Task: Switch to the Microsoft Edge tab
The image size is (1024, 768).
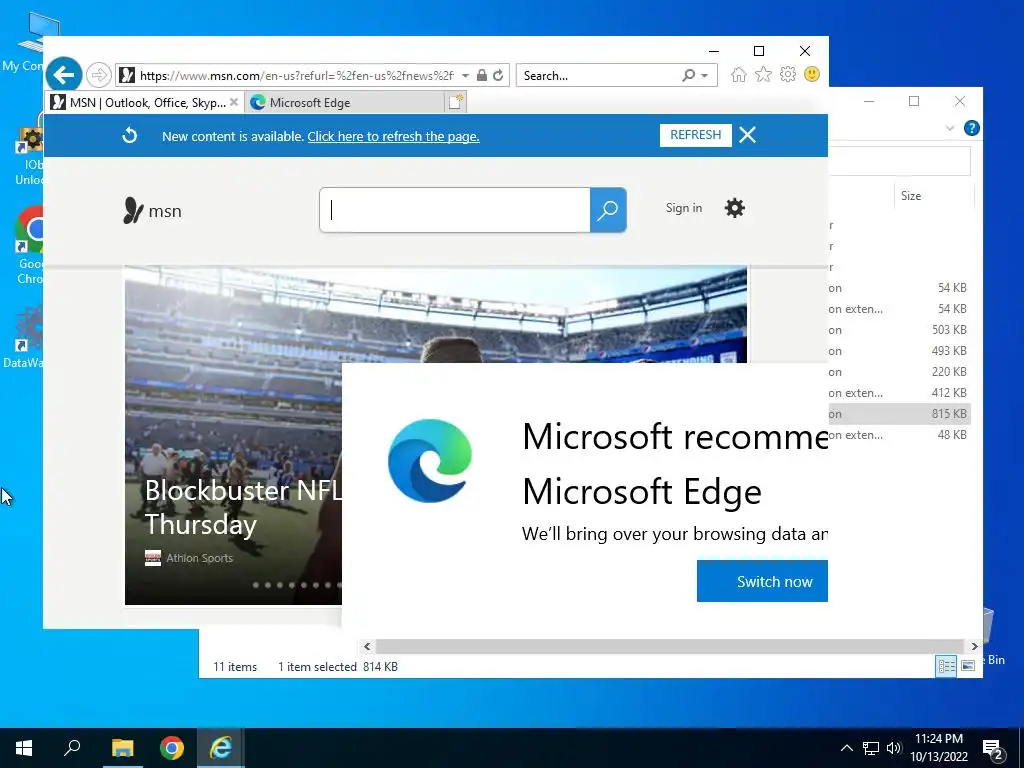Action: pos(344,103)
